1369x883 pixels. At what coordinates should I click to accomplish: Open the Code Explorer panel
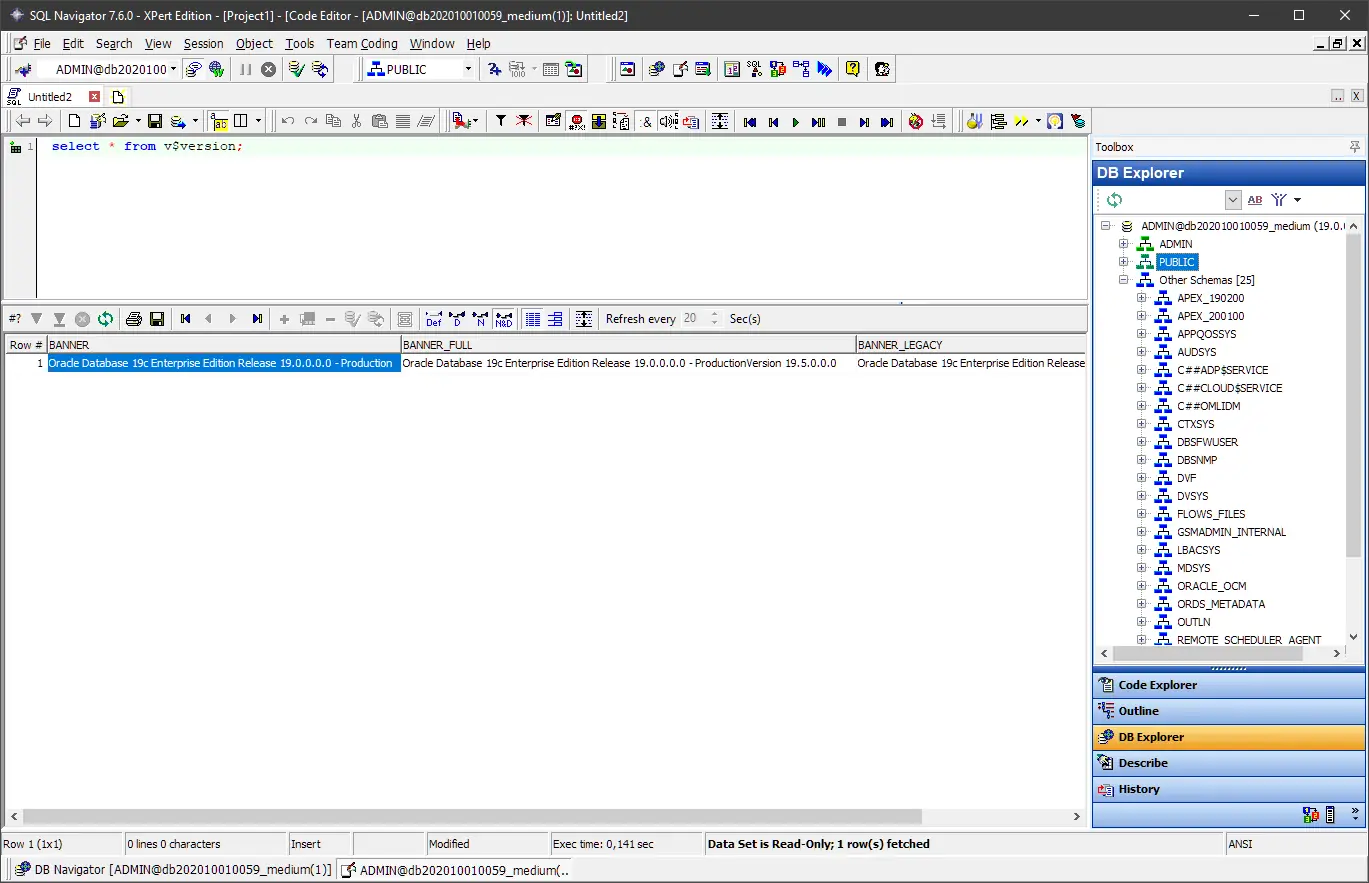(1229, 685)
